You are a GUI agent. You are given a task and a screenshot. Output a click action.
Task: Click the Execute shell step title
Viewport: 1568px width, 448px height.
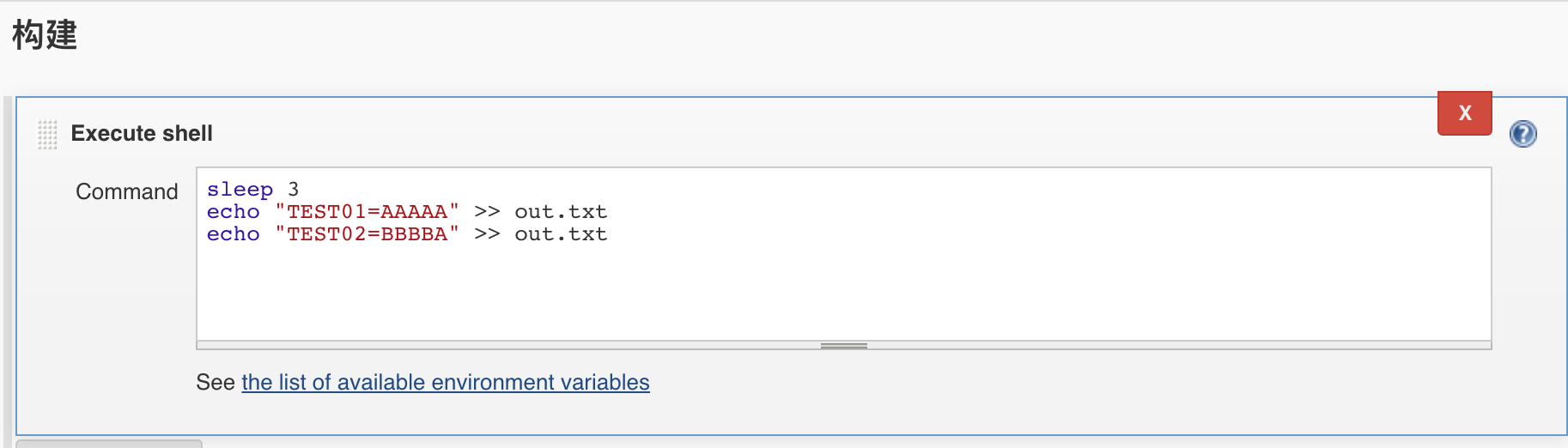click(142, 133)
